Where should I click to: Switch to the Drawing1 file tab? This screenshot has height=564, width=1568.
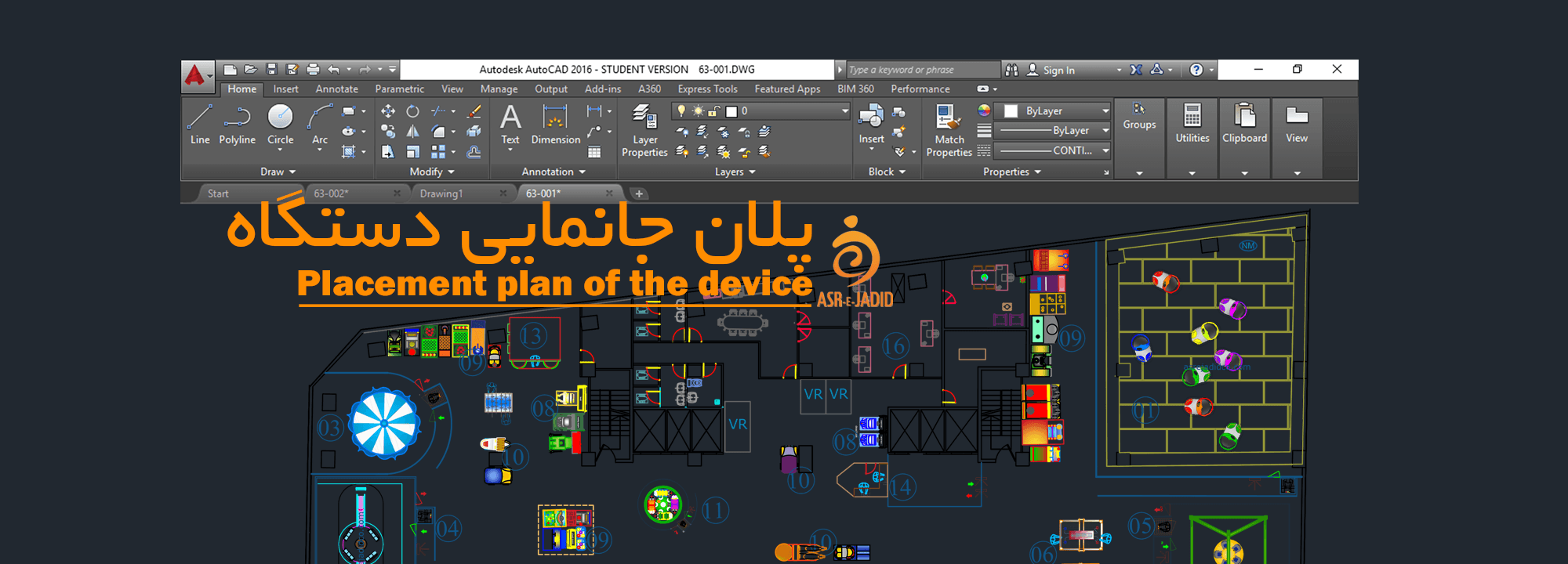click(441, 193)
